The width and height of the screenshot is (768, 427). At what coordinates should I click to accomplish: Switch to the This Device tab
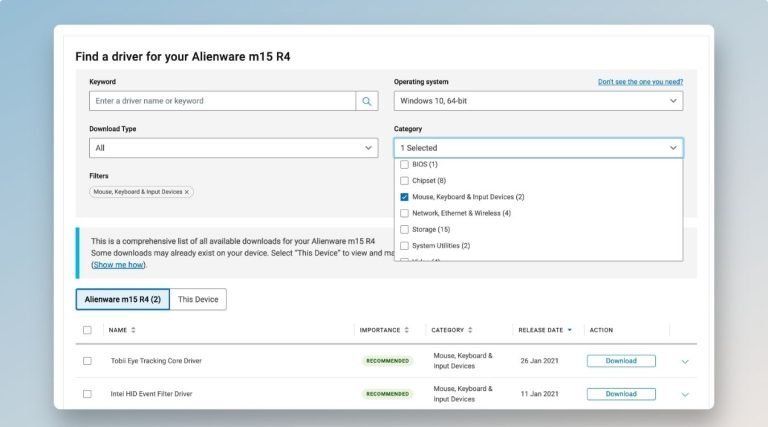click(198, 299)
